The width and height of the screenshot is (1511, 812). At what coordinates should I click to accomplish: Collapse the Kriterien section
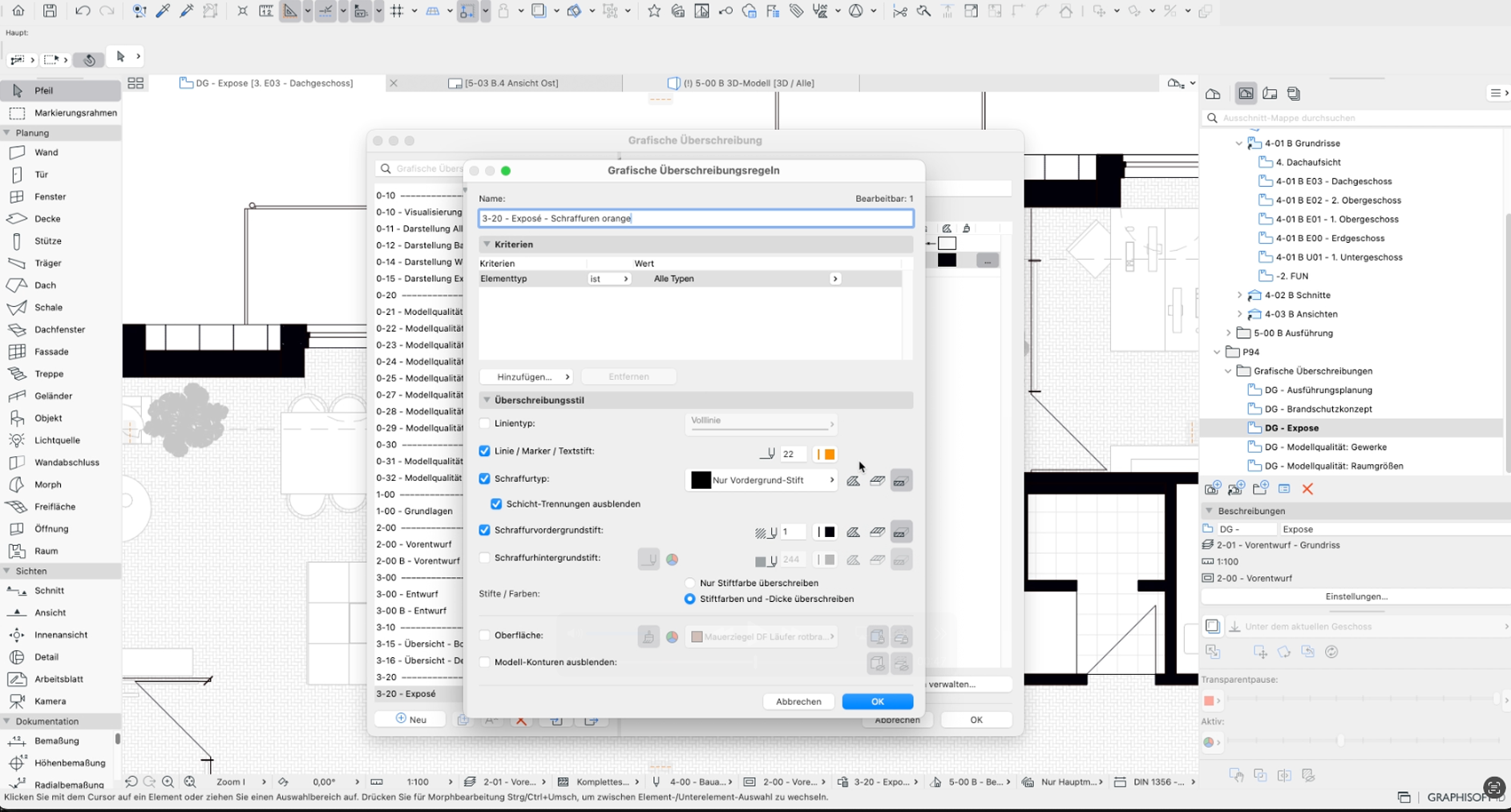pyautogui.click(x=487, y=244)
